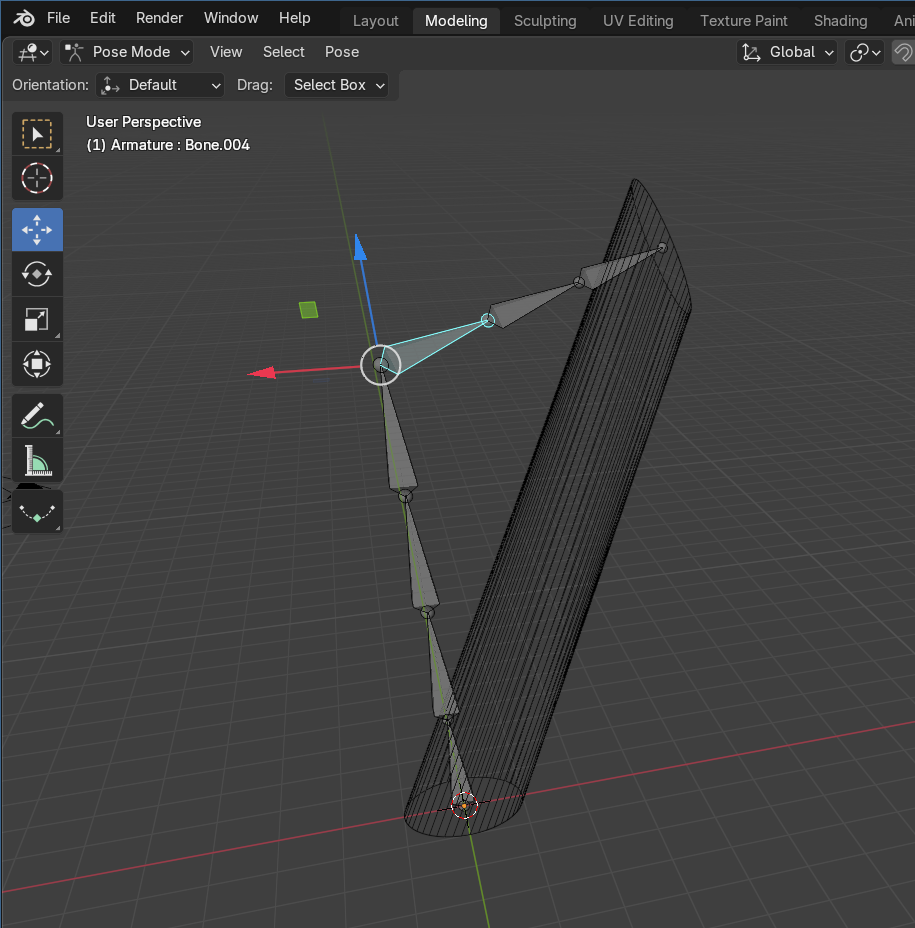The width and height of the screenshot is (915, 928).
Task: Choose the Move tool in the toolbar
Action: coord(37,229)
